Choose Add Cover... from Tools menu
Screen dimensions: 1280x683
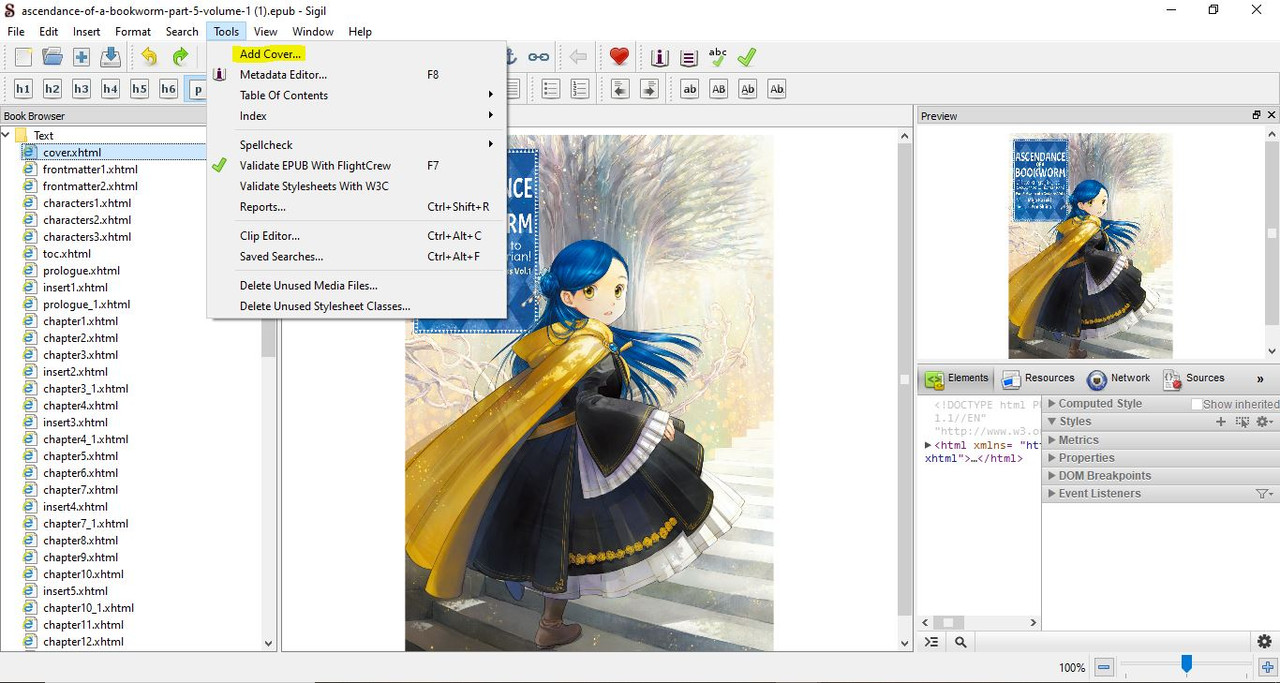270,54
